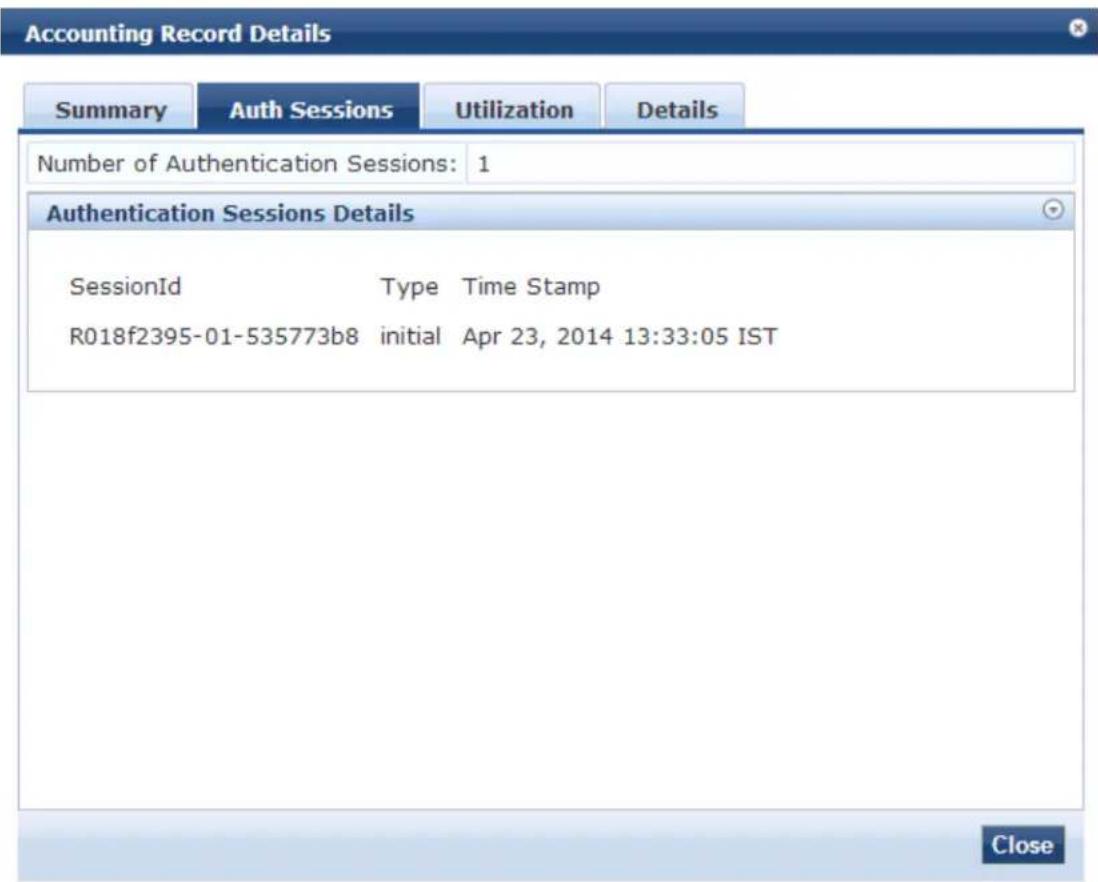Click the Time Stamp column header
1098x882 pixels.
(531, 287)
